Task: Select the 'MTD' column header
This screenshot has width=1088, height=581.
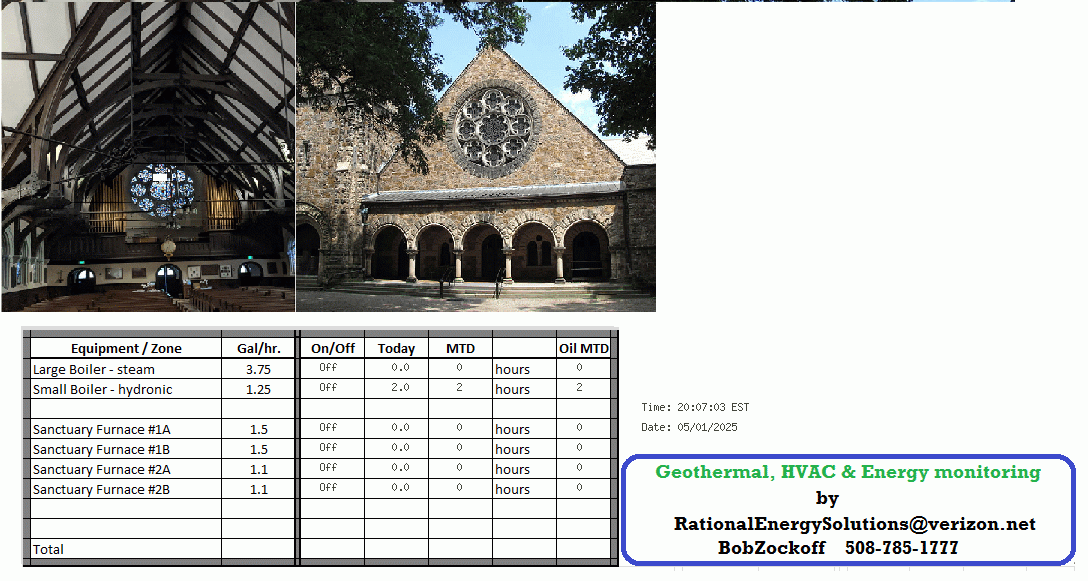Action: (460, 348)
